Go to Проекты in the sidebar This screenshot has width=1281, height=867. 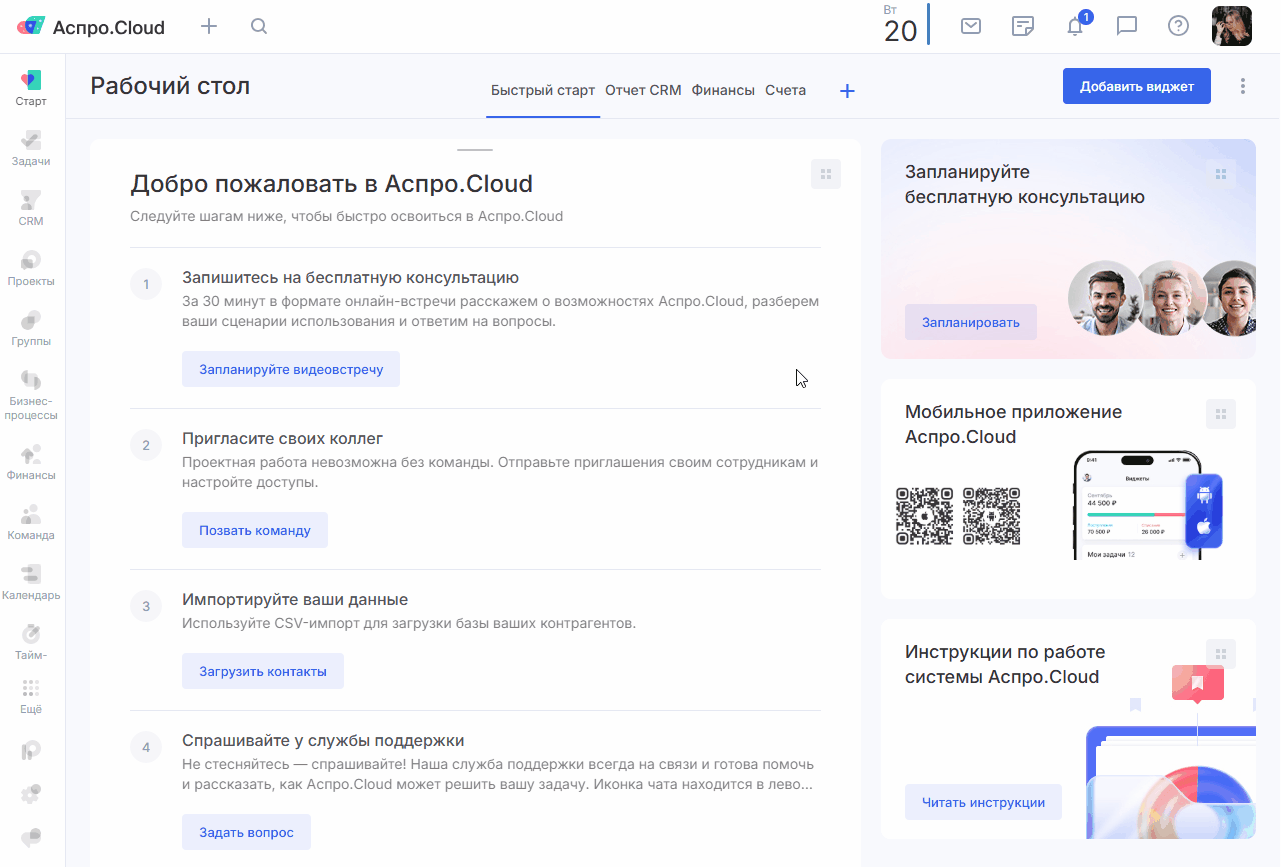point(31,268)
